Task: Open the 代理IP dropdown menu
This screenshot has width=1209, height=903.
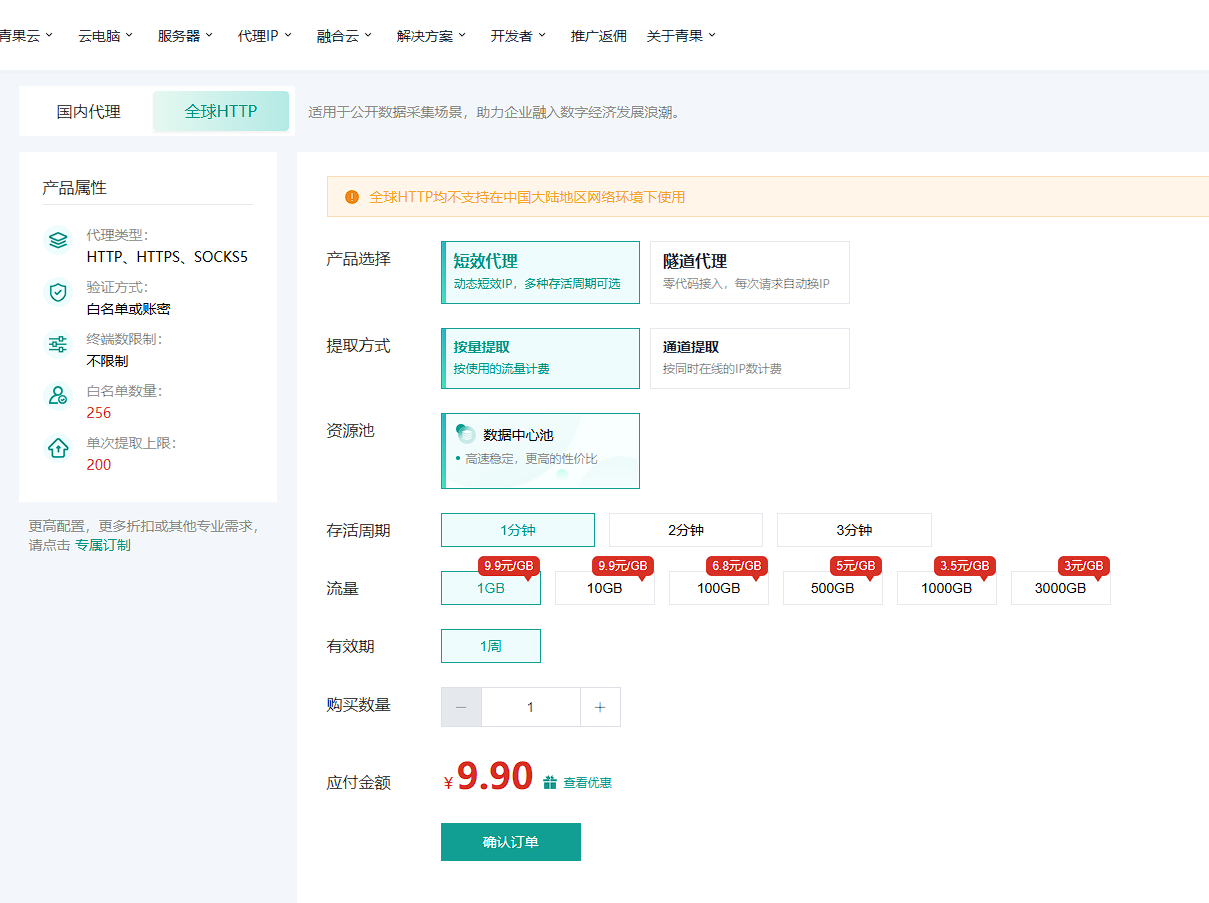Action: coord(265,35)
